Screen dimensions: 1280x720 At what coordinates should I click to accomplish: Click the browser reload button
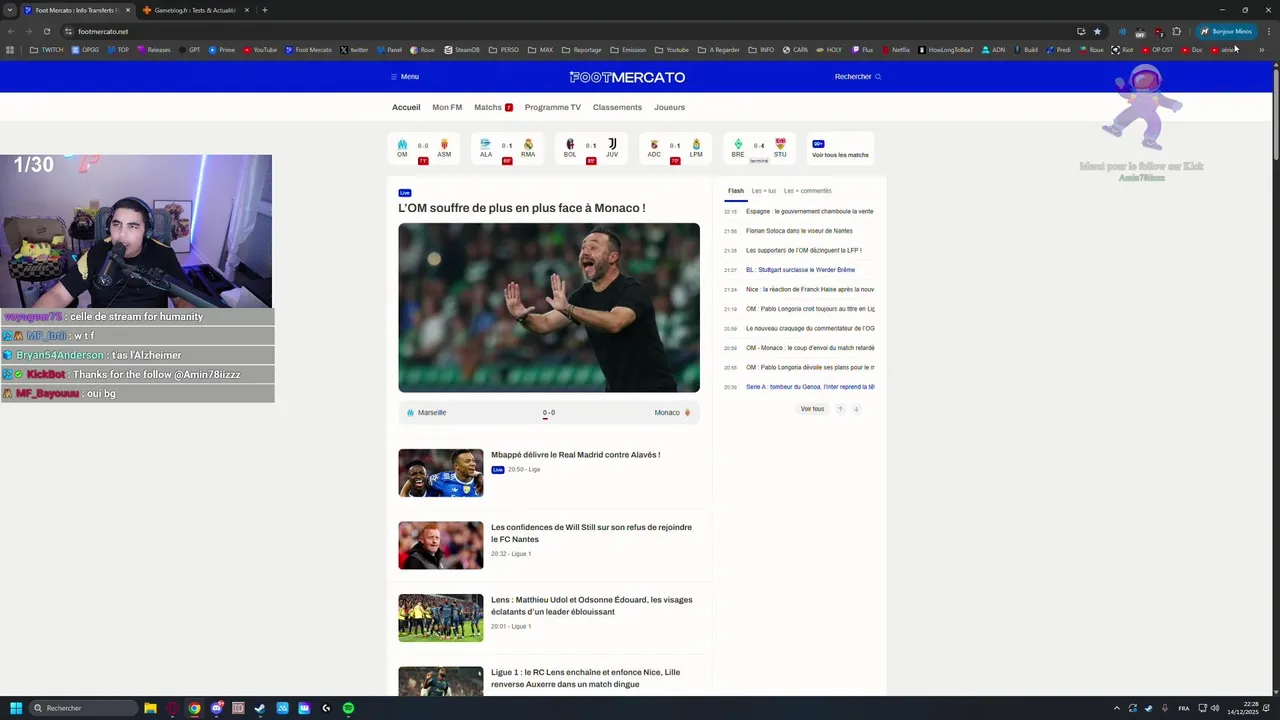pos(46,31)
